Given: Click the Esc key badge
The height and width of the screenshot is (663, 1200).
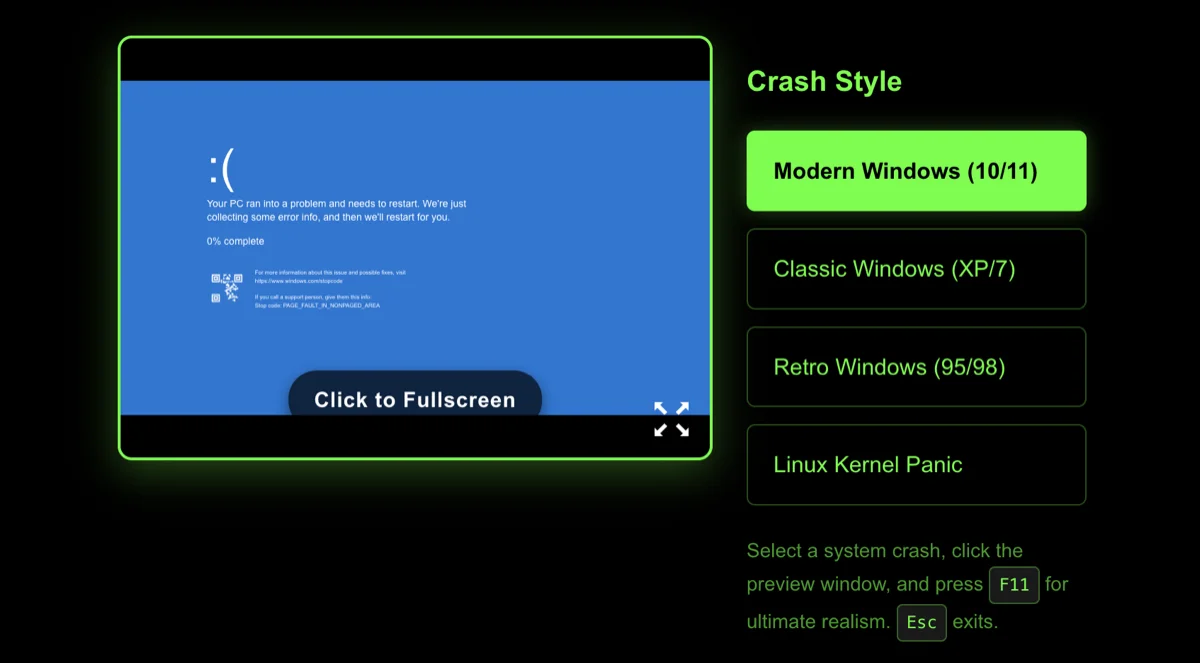Looking at the screenshot, I should [x=921, y=623].
